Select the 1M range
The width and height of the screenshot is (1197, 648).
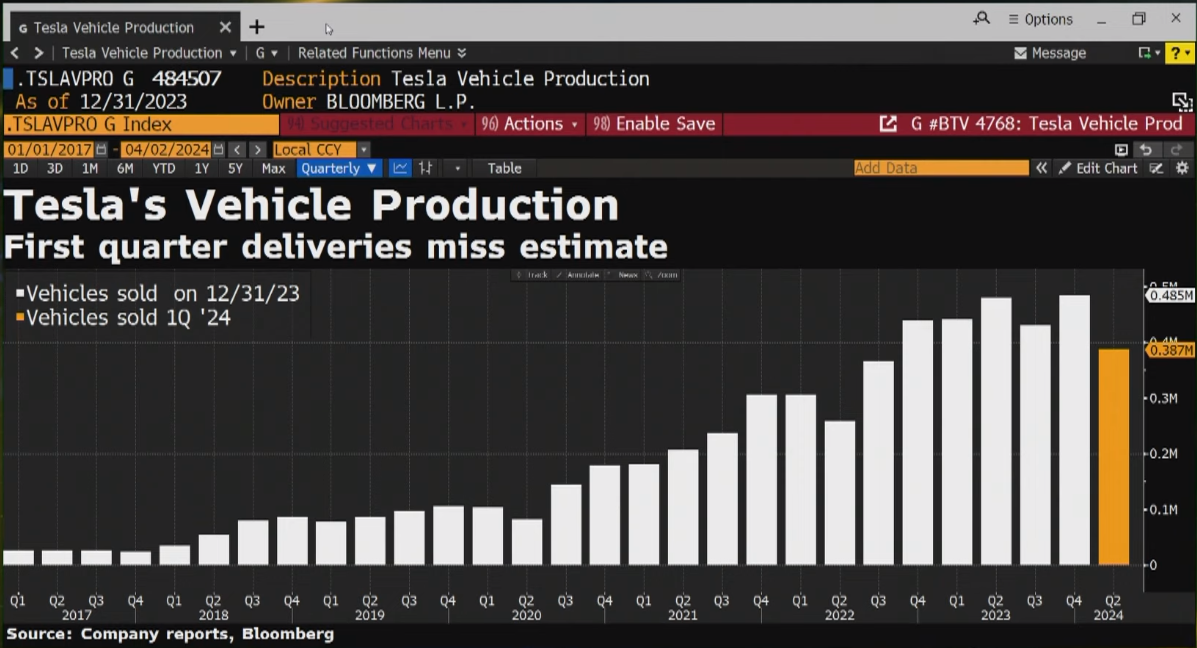click(x=89, y=169)
